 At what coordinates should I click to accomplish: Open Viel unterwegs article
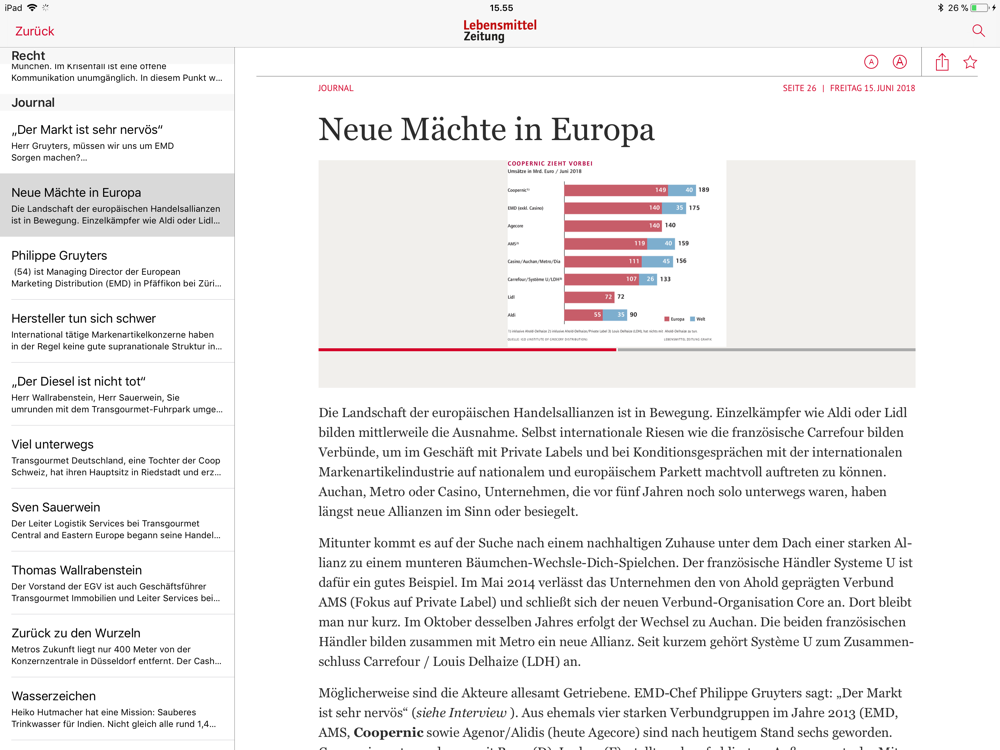point(117,457)
